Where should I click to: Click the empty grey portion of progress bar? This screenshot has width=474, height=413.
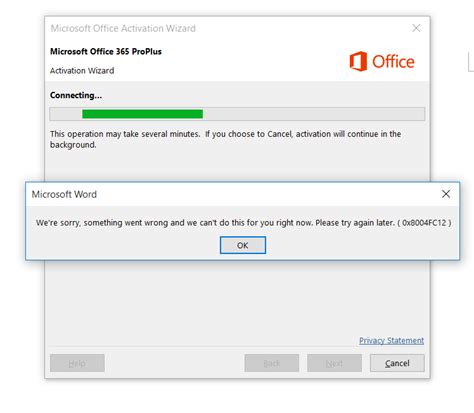click(x=313, y=114)
